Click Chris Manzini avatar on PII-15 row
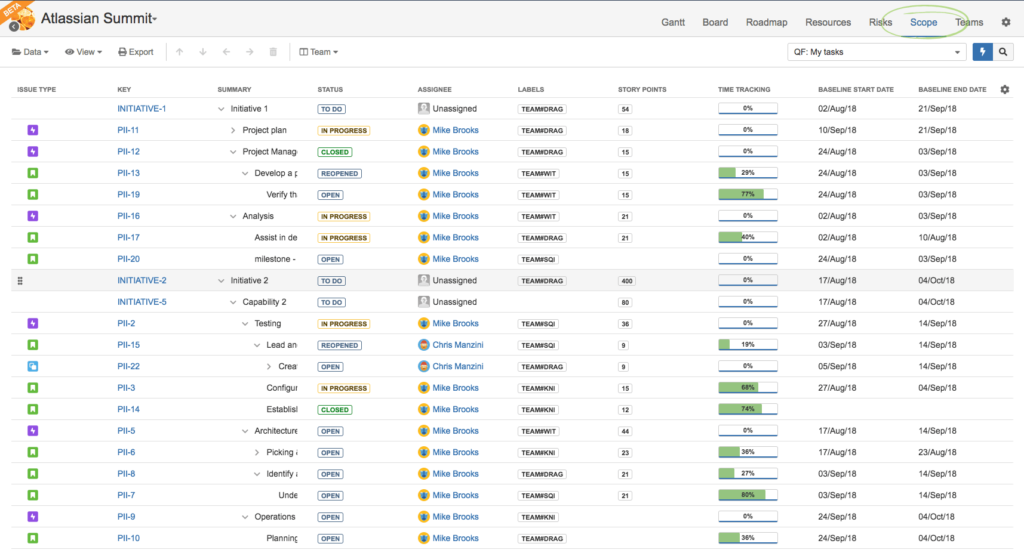Image resolution: width=1024 pixels, height=556 pixels. pyautogui.click(x=424, y=345)
